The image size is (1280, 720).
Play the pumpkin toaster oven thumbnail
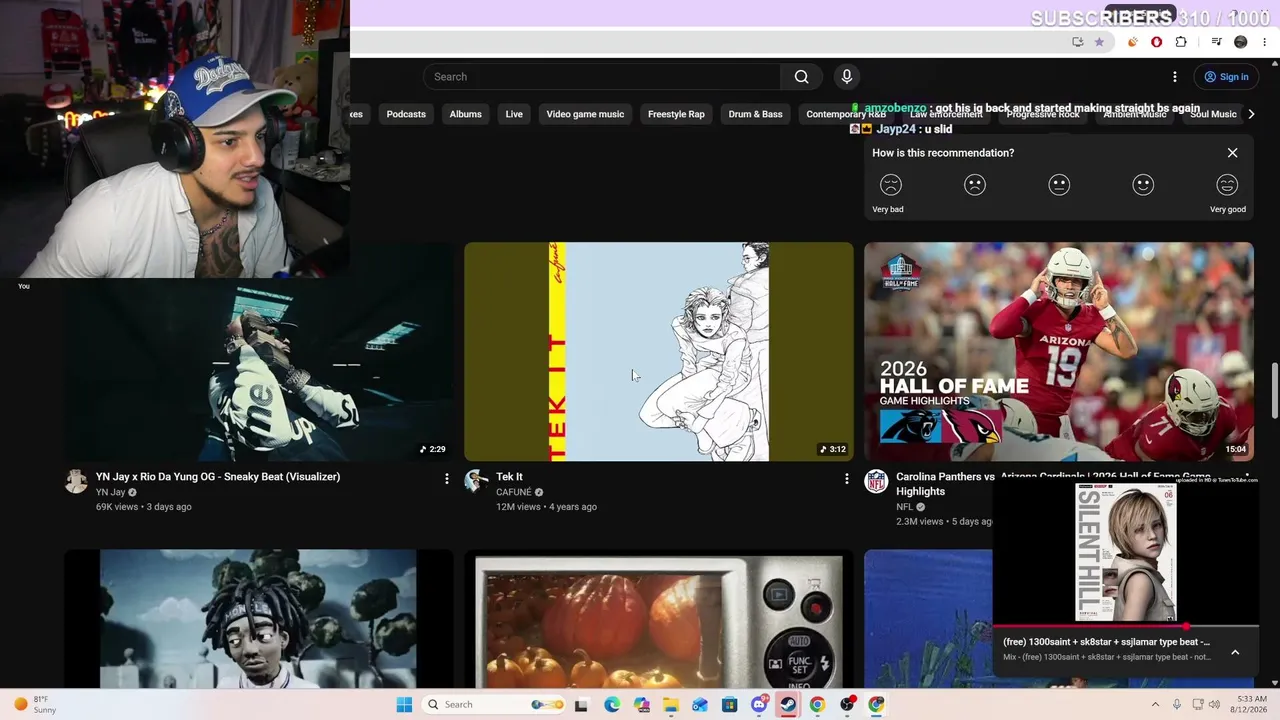659,619
